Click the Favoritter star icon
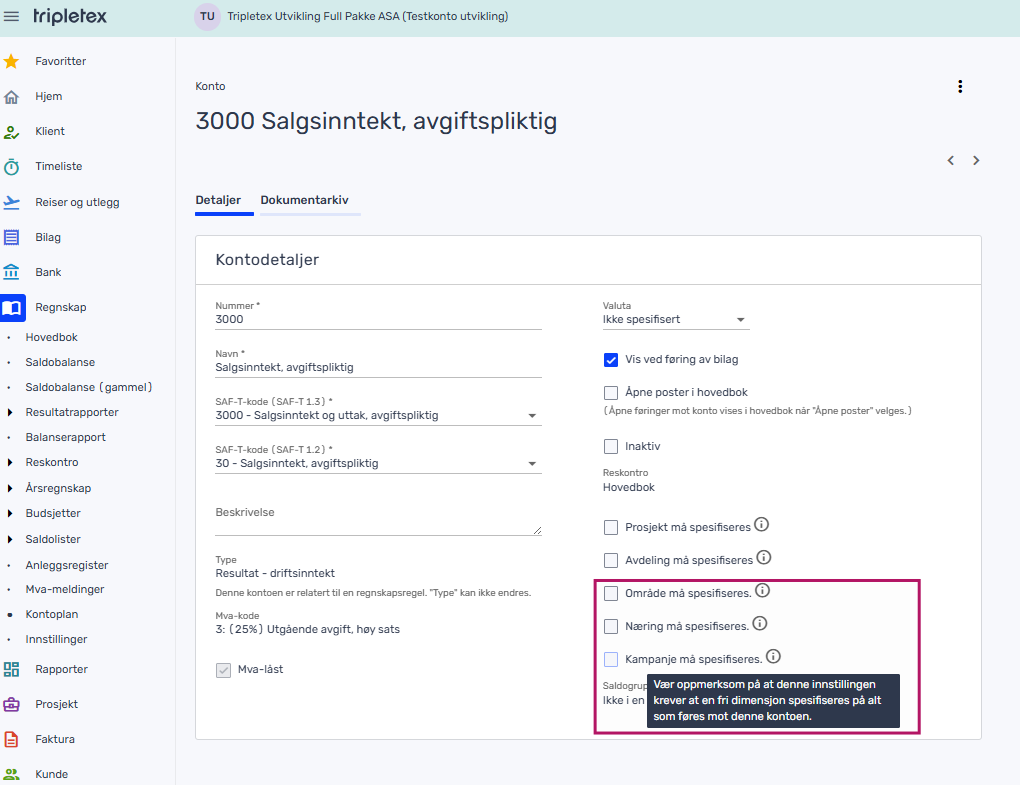 pyautogui.click(x=12, y=61)
